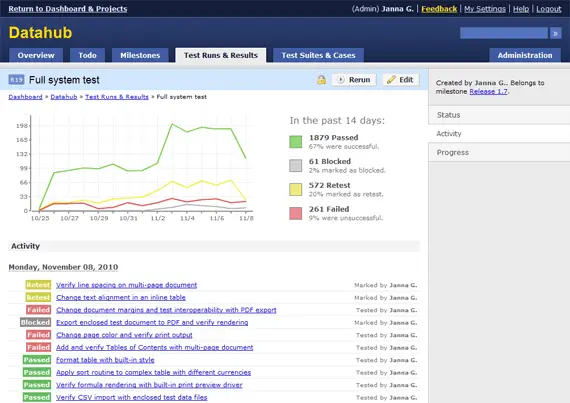
Task: Click Passed badge for CSV import test
Action: 37,397
